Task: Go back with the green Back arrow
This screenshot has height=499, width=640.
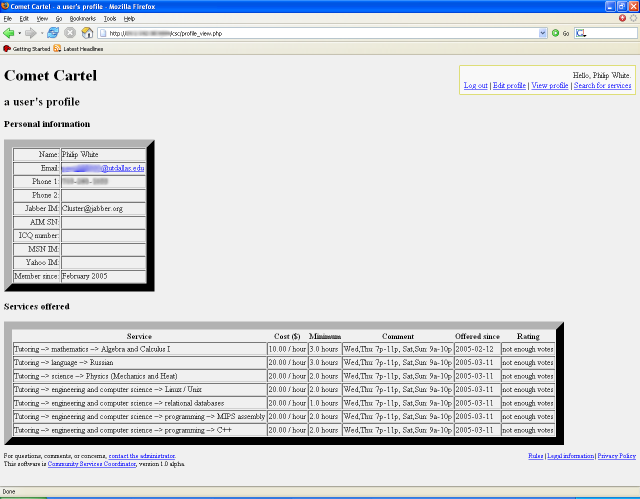Action: [9, 33]
